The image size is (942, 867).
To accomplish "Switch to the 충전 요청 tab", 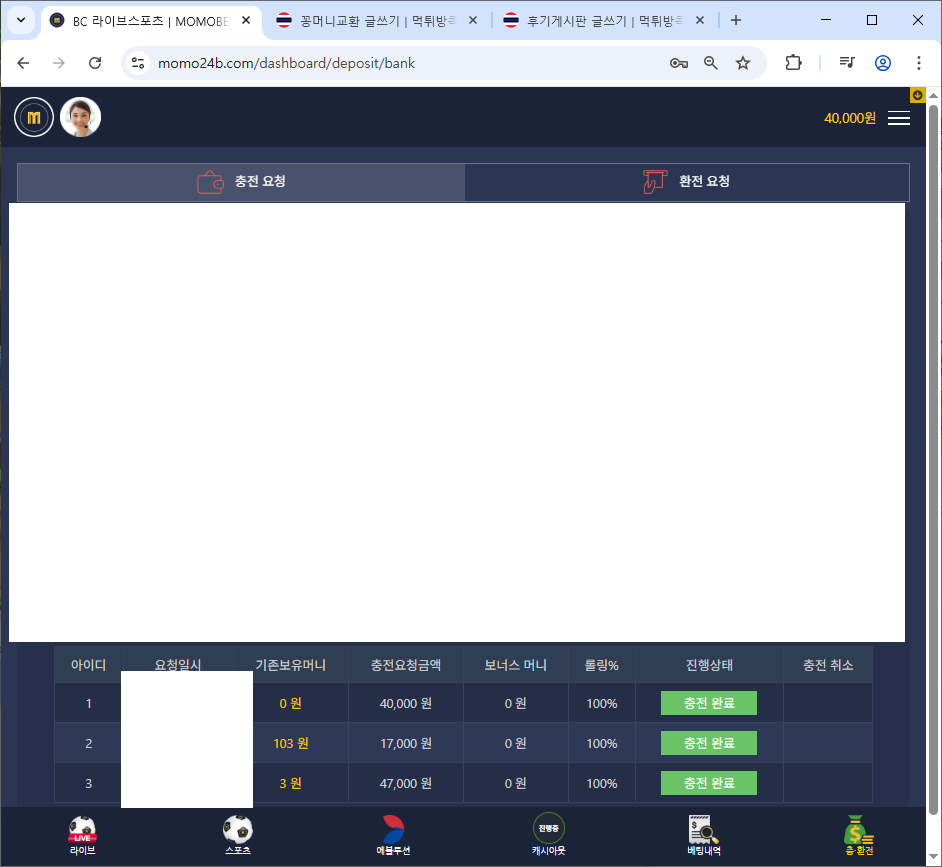I will point(241,182).
